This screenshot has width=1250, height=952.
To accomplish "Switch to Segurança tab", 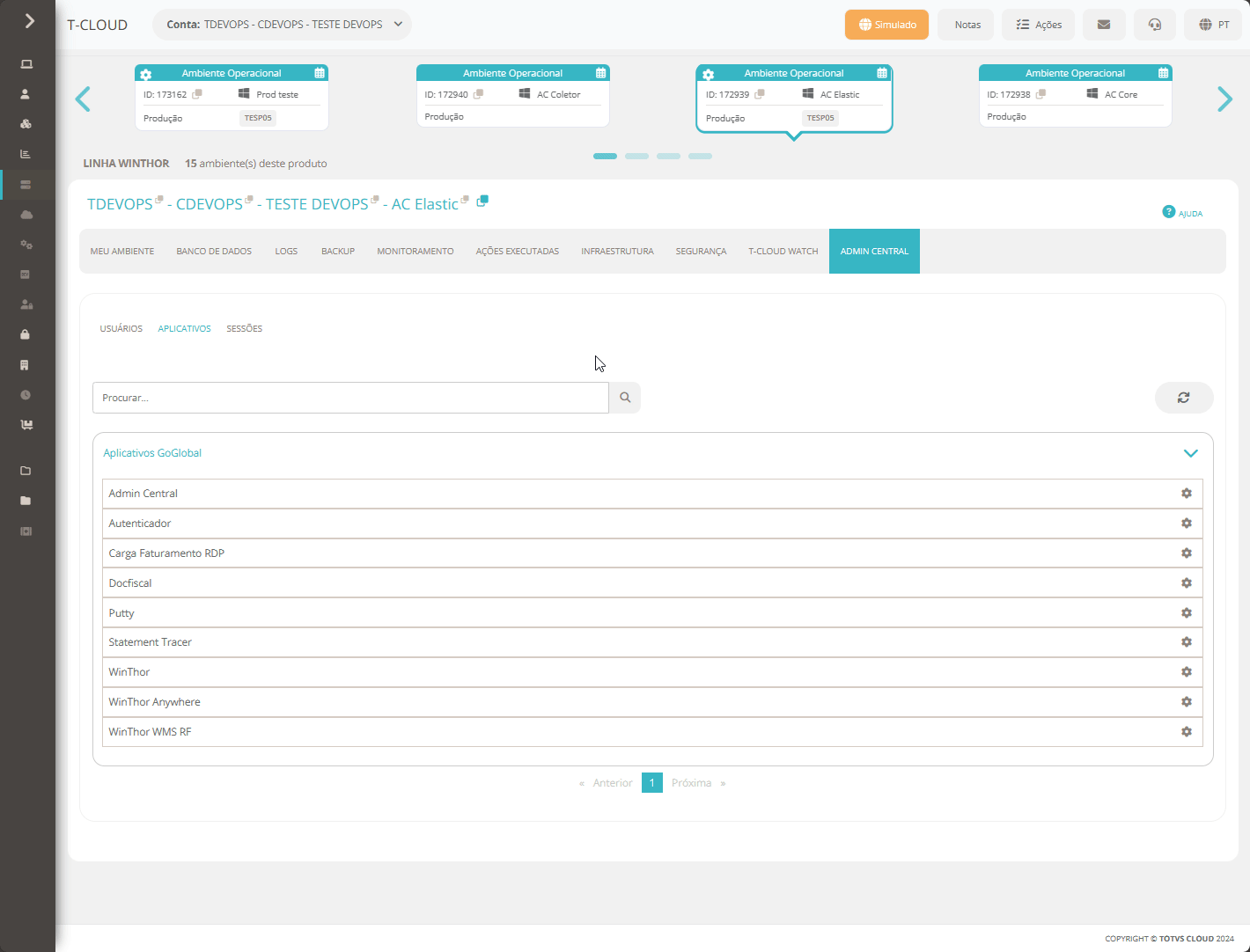I will pos(701,252).
